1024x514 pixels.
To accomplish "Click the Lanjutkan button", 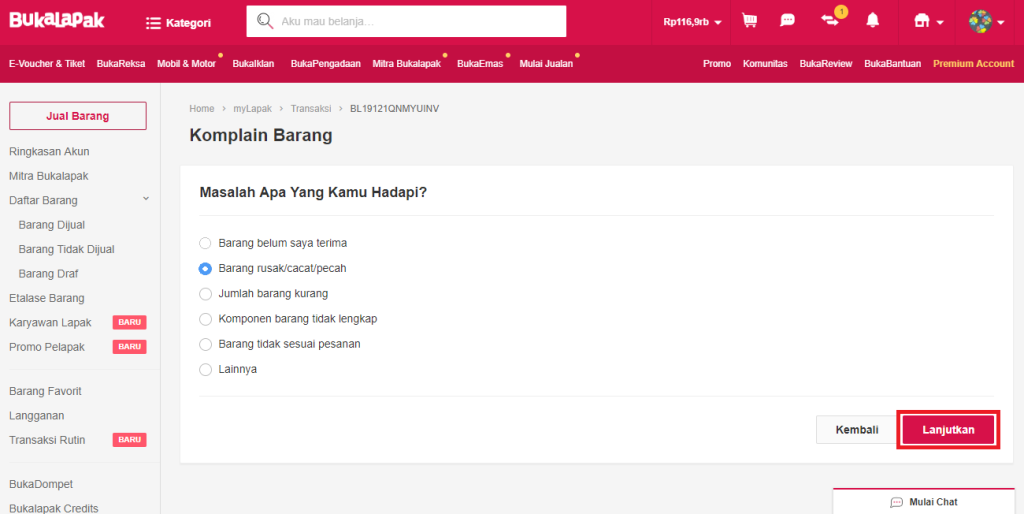I will tap(948, 430).
